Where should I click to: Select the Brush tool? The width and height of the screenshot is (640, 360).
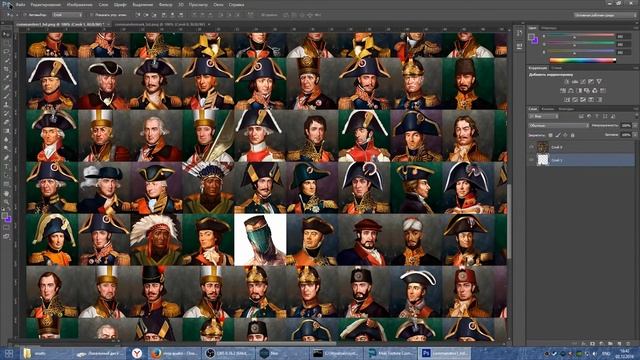6,96
